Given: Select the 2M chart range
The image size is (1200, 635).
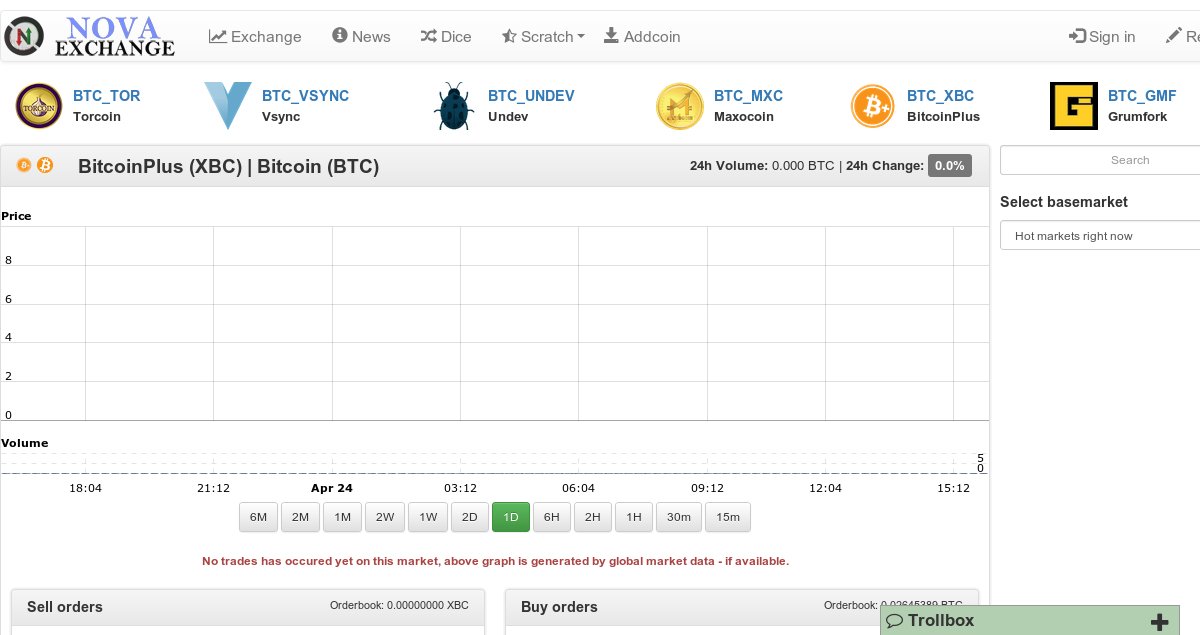Looking at the screenshot, I should tap(300, 517).
